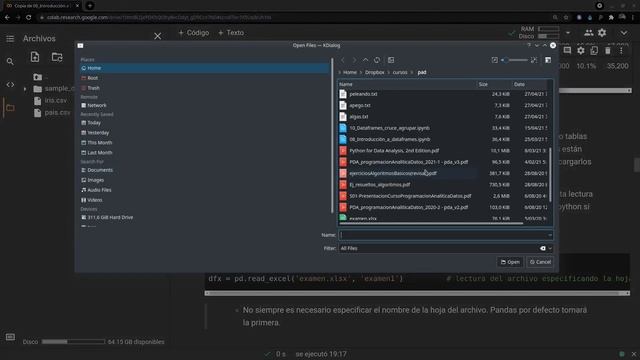
Task: Delete the cell with trash icon
Action: [608, 50]
